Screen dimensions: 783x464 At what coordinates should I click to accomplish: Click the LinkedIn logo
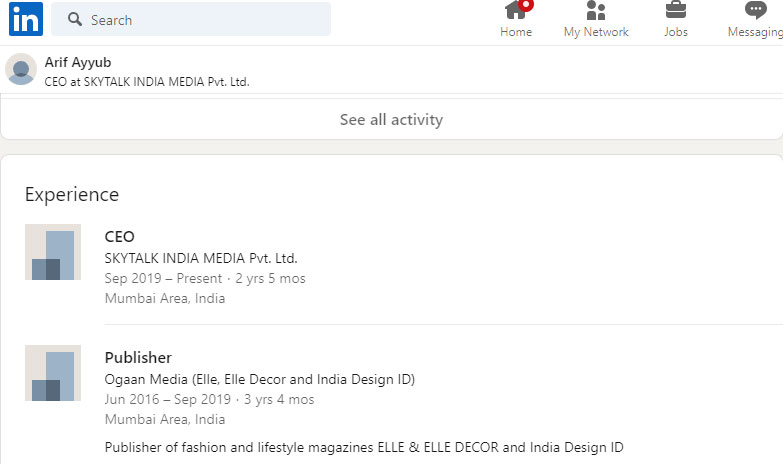(x=25, y=19)
